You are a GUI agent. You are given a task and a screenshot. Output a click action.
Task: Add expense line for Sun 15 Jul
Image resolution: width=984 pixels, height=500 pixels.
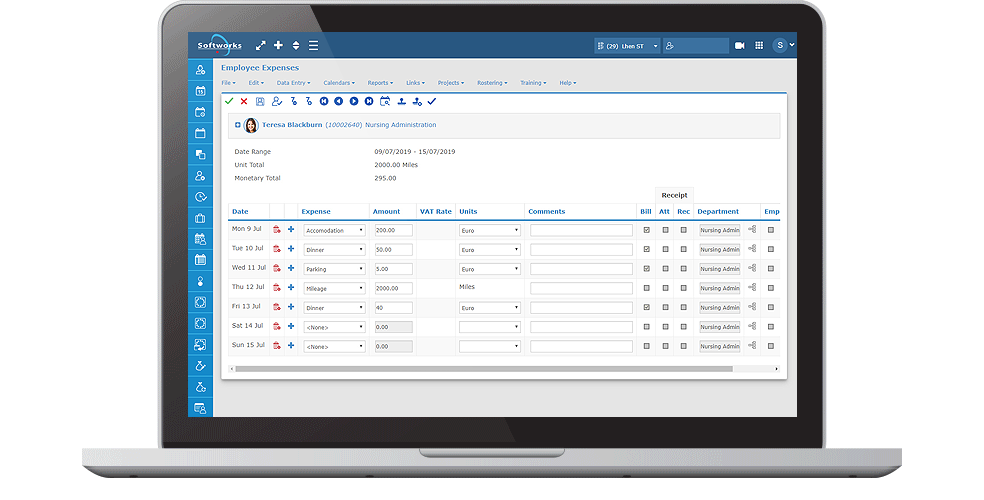(291, 346)
